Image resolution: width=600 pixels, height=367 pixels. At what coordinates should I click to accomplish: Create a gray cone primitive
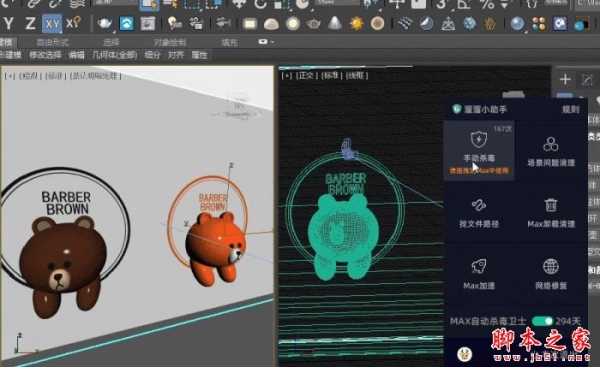click(335, 23)
